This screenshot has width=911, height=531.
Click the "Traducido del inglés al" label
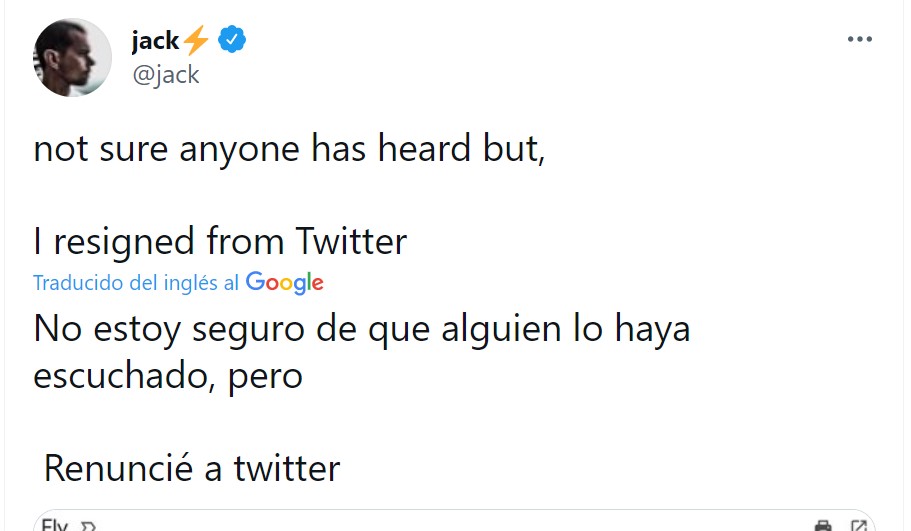point(136,283)
